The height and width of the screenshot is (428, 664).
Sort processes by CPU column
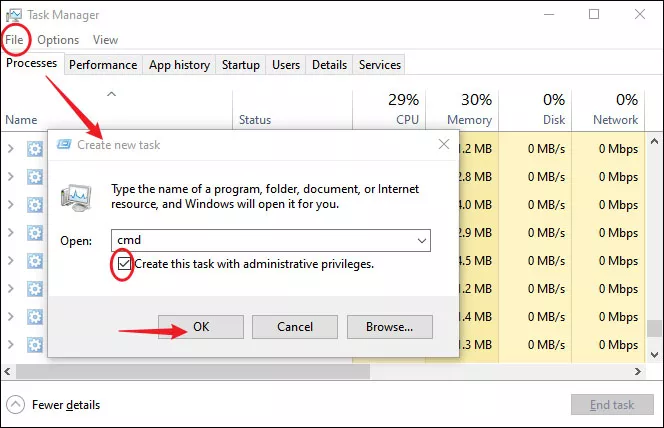coord(389,110)
